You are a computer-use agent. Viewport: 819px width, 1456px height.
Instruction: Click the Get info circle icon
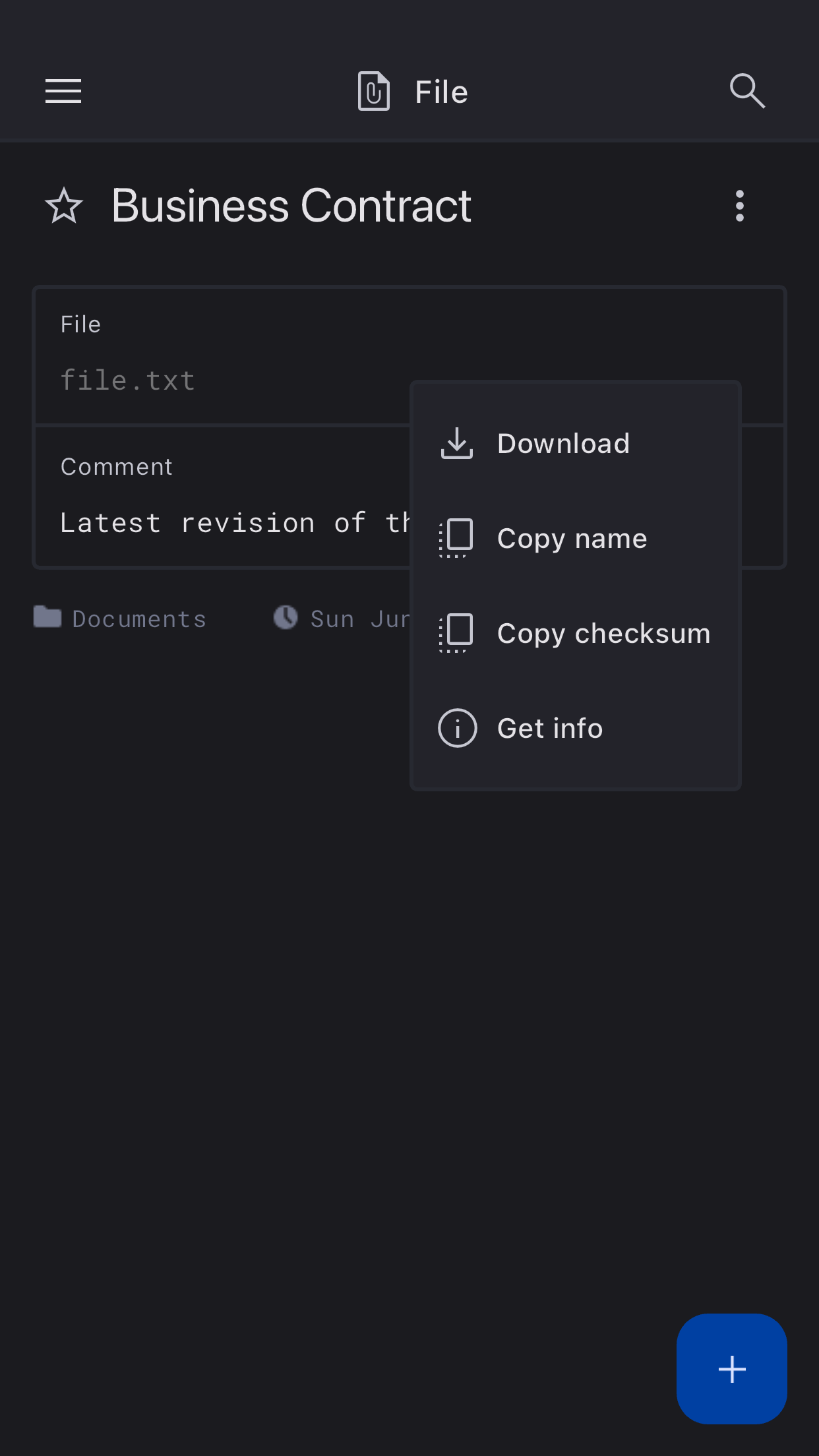pos(457,728)
